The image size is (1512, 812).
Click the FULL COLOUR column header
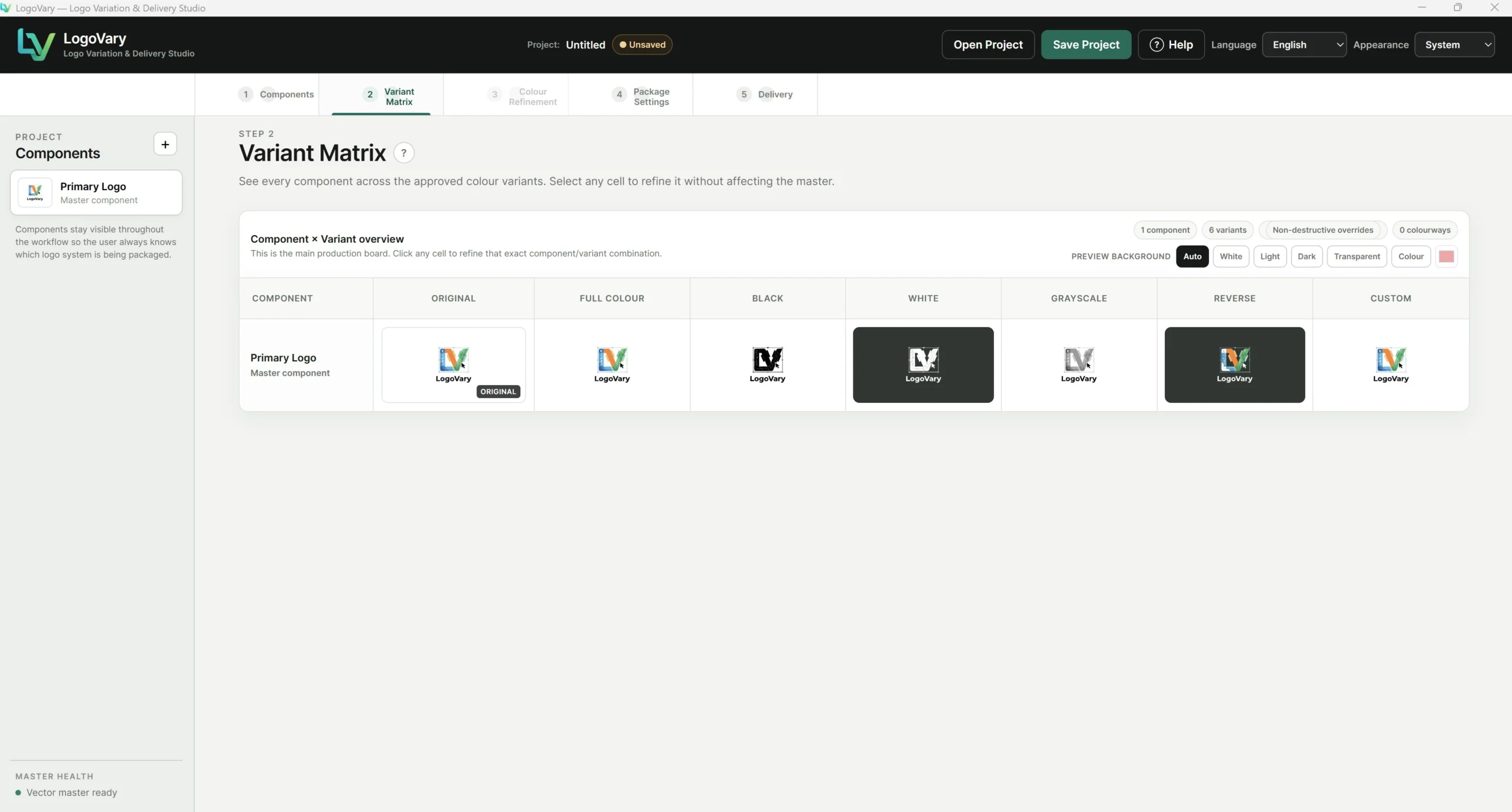point(612,298)
